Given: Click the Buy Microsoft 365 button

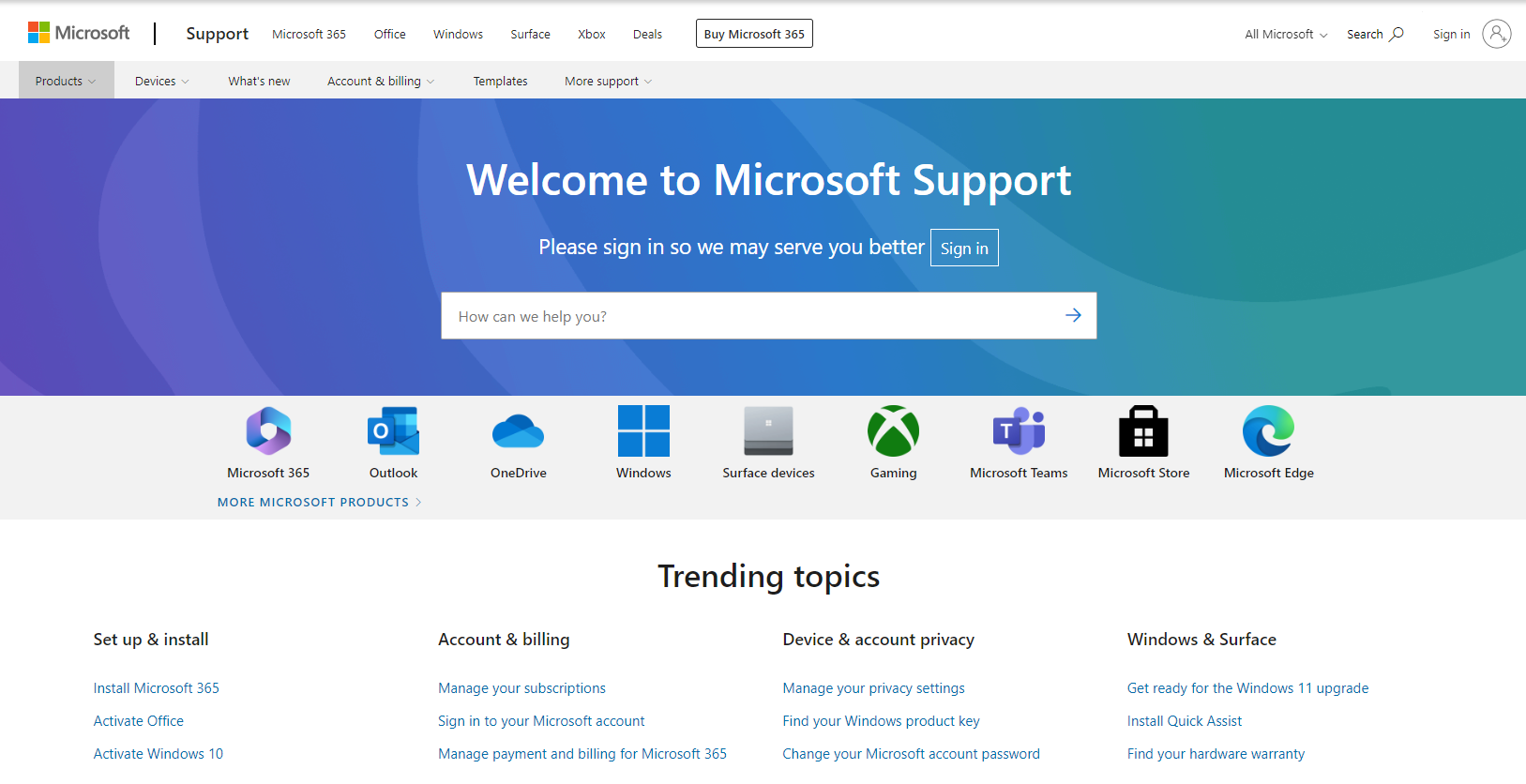Looking at the screenshot, I should pos(754,34).
